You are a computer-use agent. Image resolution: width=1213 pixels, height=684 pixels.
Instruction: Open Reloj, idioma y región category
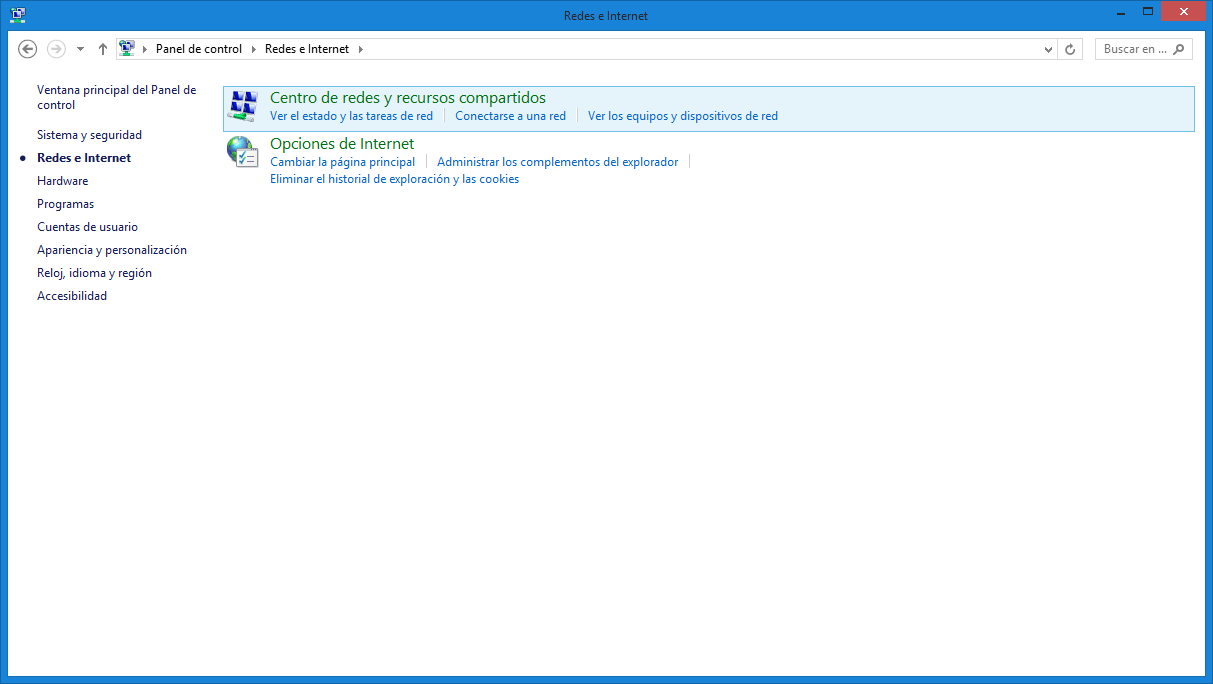coord(95,273)
